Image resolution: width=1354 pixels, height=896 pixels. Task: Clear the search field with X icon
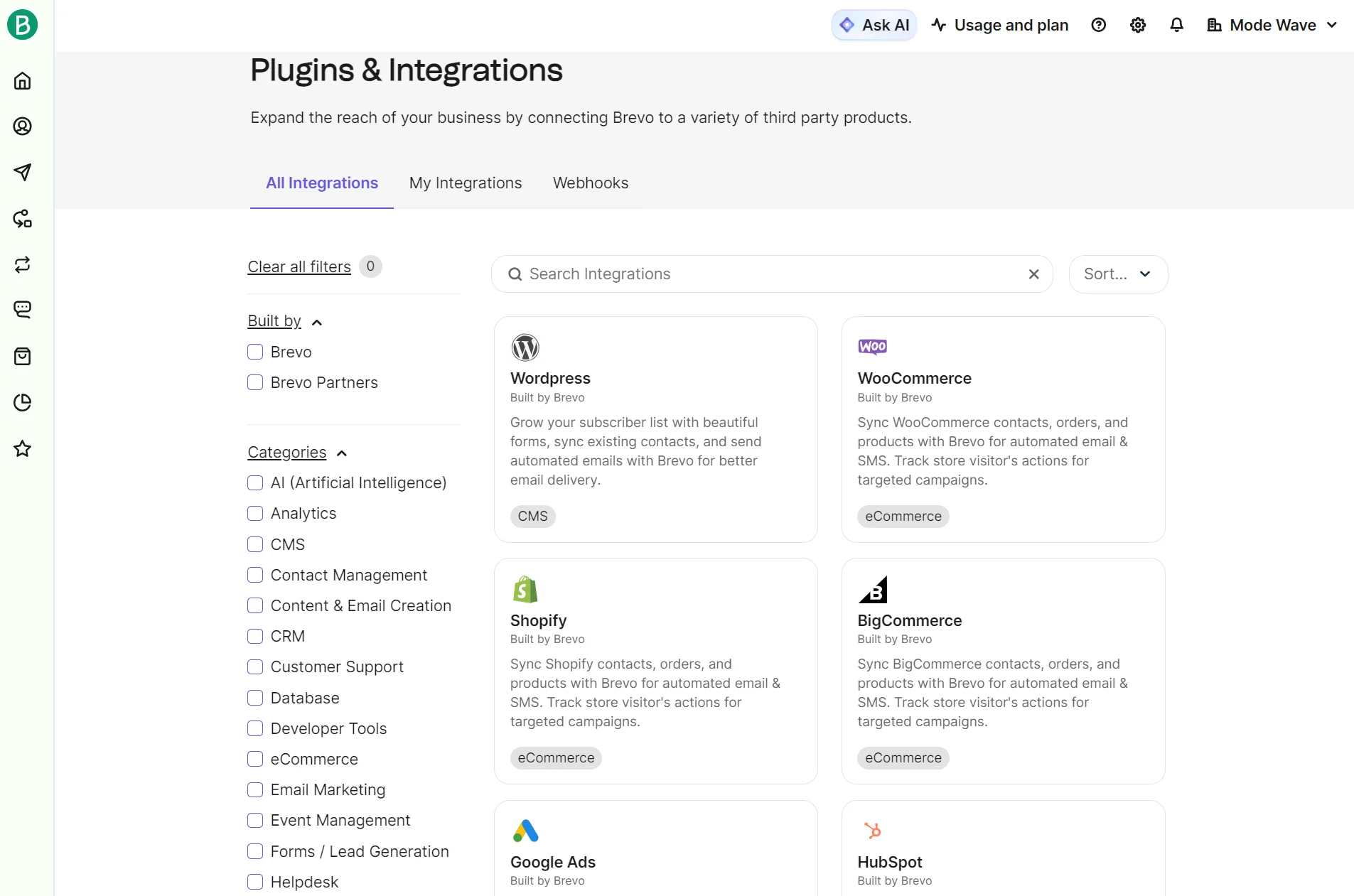[1034, 274]
